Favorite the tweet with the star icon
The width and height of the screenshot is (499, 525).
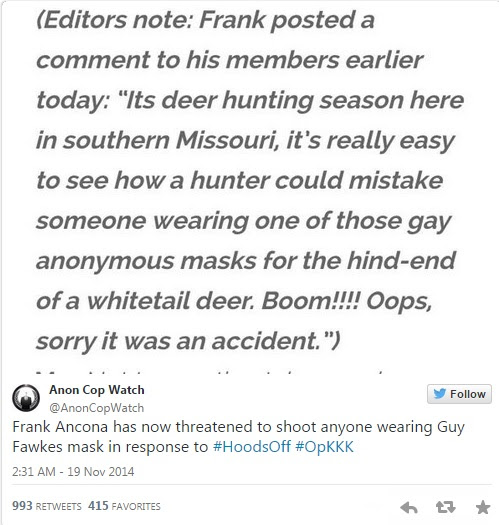(x=483, y=507)
